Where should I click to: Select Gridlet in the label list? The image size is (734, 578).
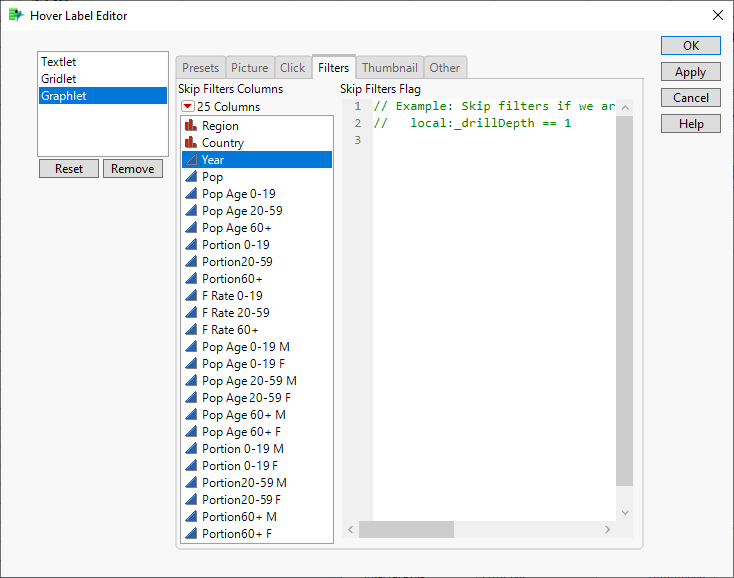pyautogui.click(x=59, y=79)
